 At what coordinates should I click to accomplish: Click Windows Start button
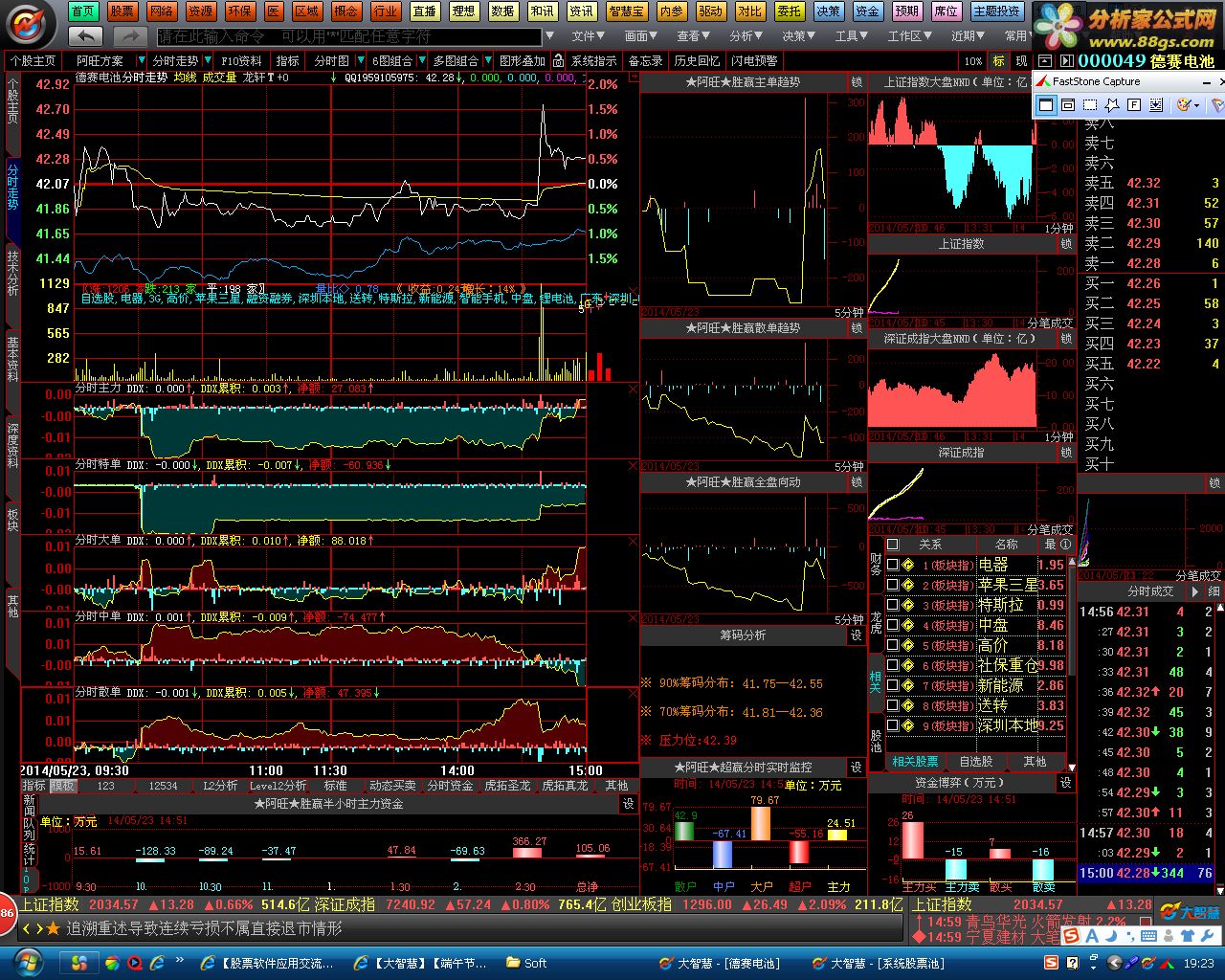click(x=29, y=963)
